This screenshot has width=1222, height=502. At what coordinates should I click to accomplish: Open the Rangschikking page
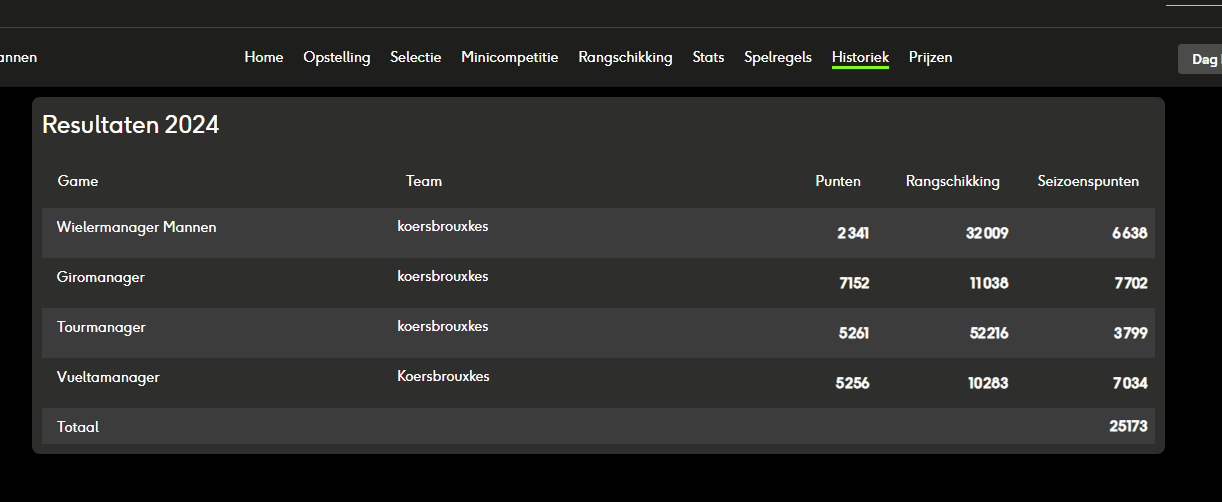click(x=625, y=57)
